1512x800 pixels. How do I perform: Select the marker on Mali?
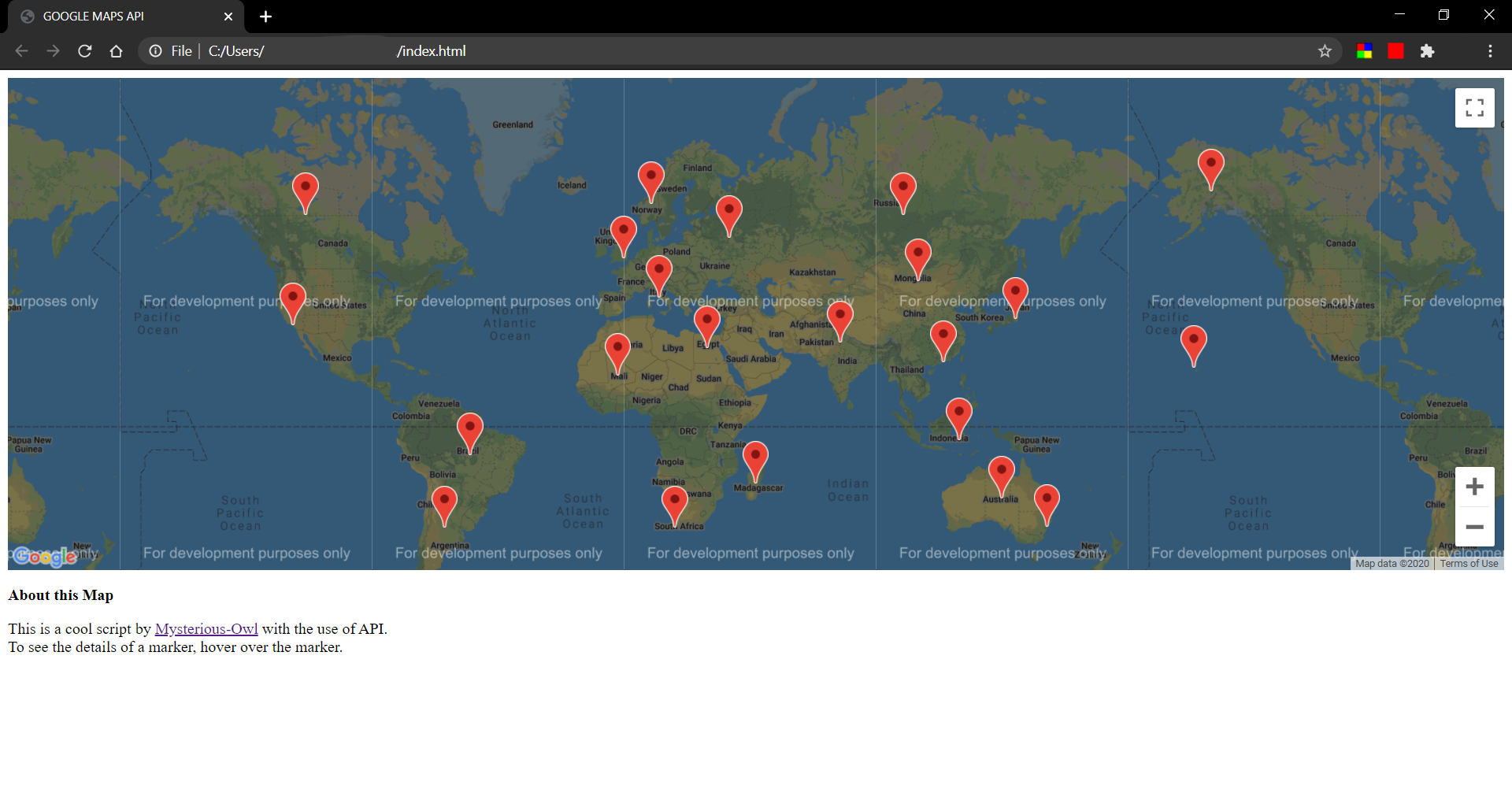[617, 354]
